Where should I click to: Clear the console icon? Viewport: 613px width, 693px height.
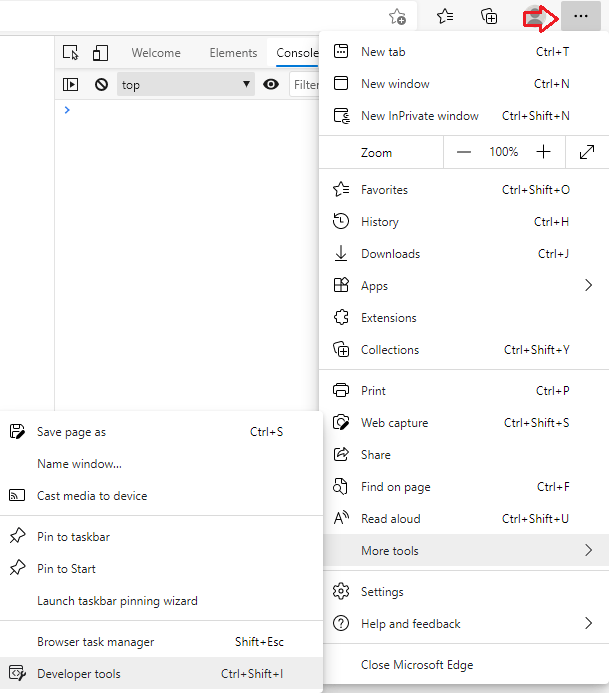click(x=102, y=84)
